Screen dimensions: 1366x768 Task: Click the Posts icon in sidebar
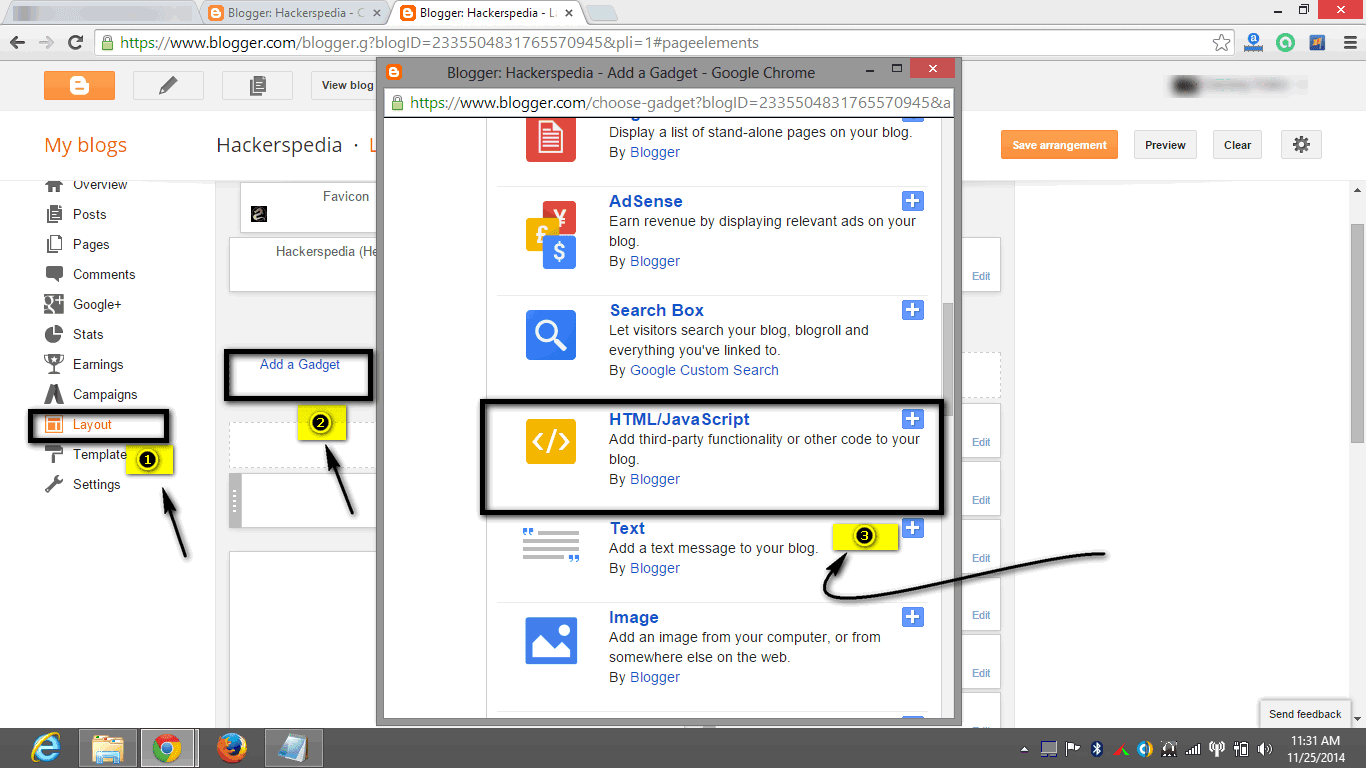coord(54,214)
